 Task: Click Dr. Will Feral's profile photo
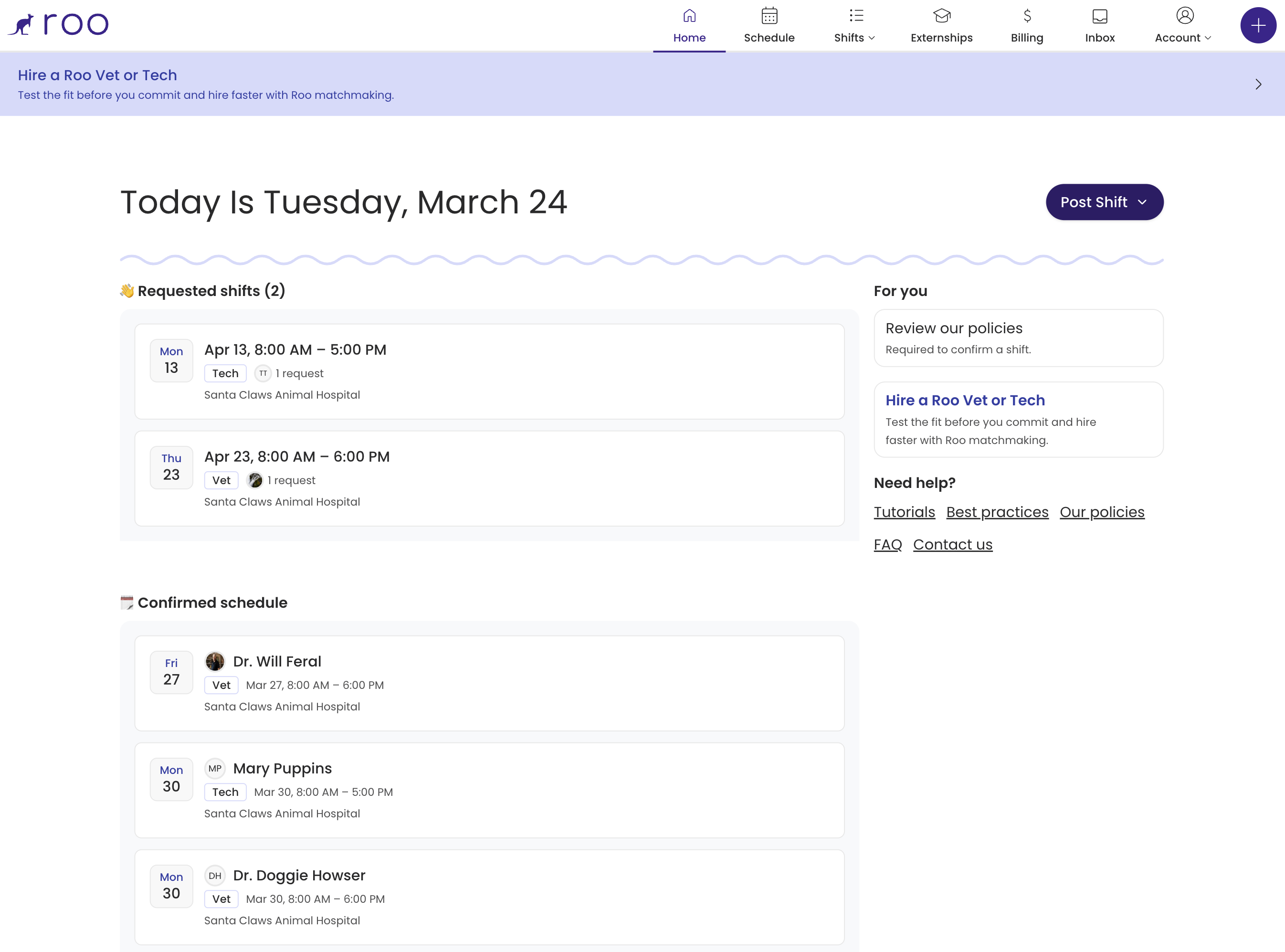coord(215,662)
